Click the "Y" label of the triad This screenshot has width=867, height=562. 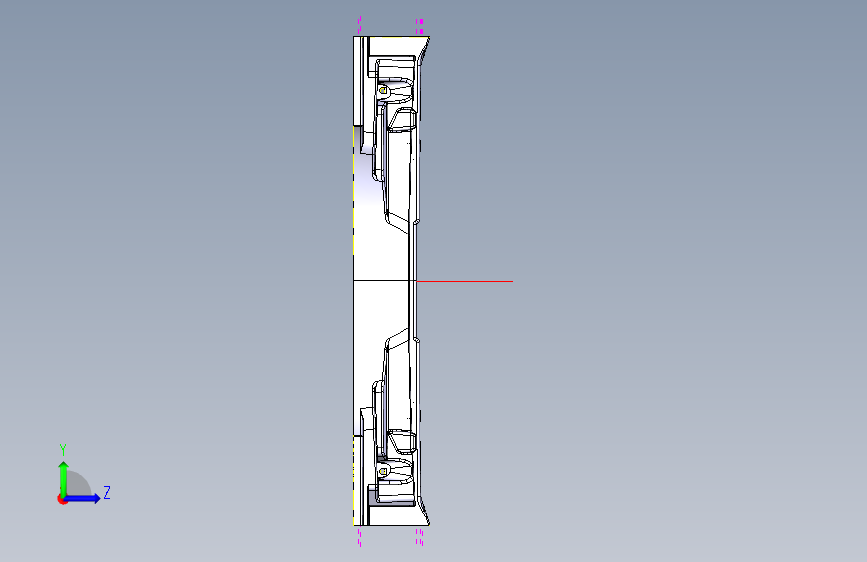[x=63, y=450]
